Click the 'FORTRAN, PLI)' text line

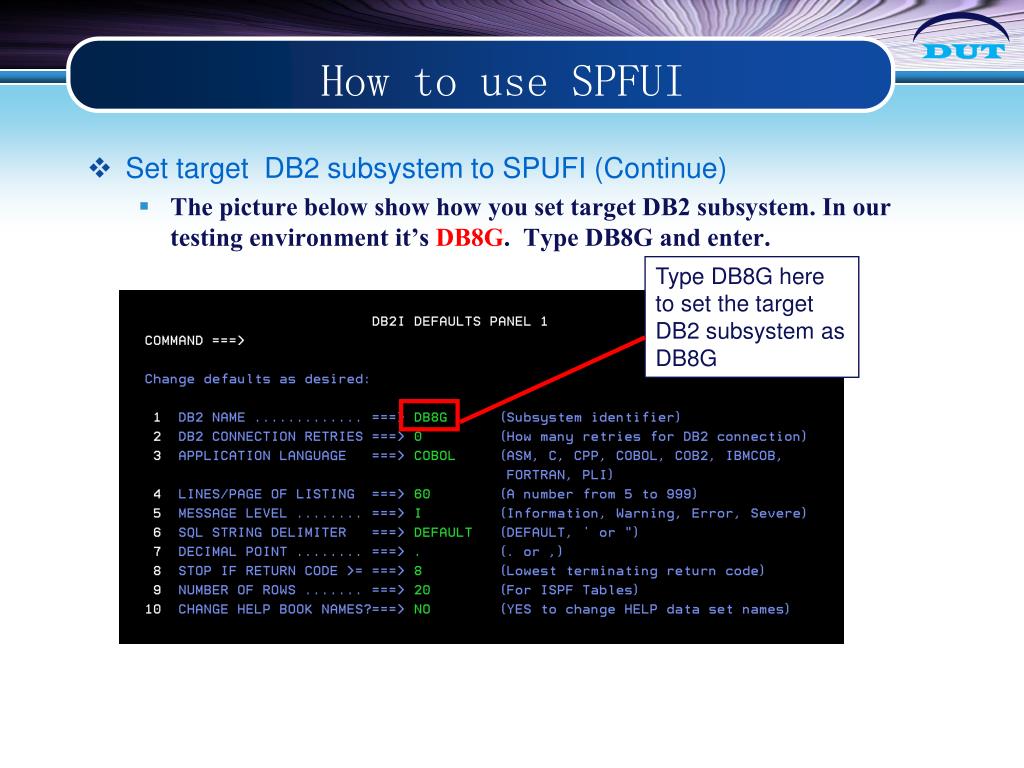click(x=560, y=475)
